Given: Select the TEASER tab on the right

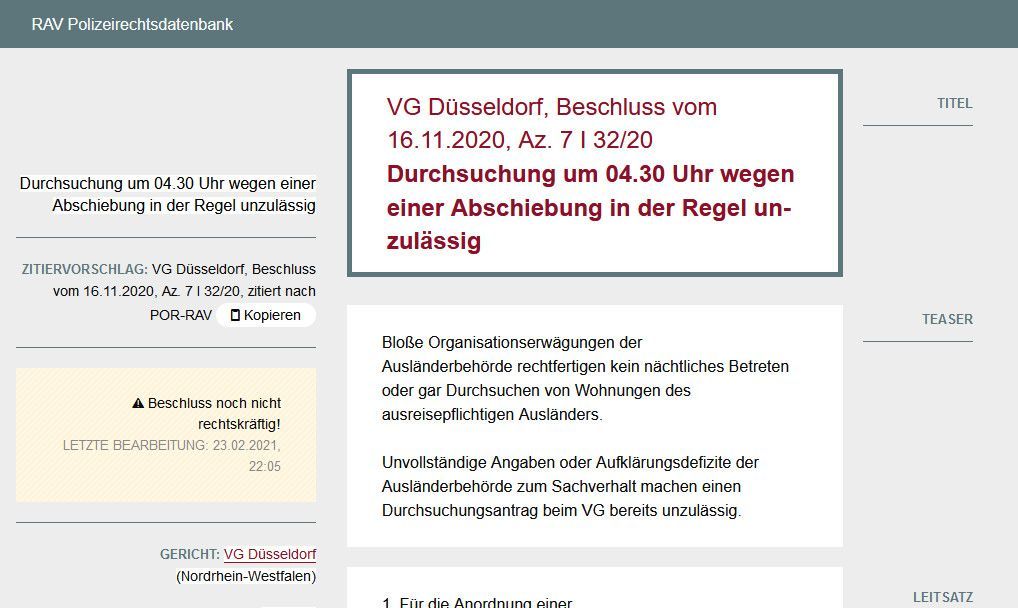Looking at the screenshot, I should click(946, 319).
